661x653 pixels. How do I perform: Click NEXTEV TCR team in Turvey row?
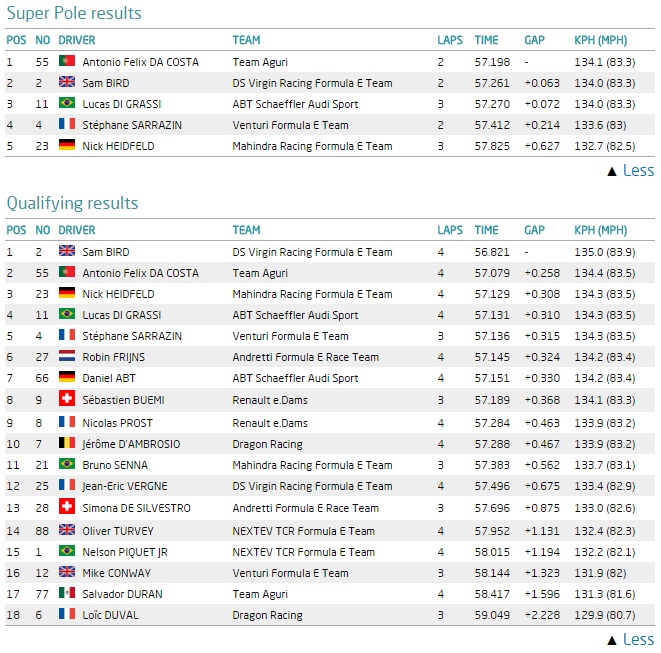(x=304, y=531)
